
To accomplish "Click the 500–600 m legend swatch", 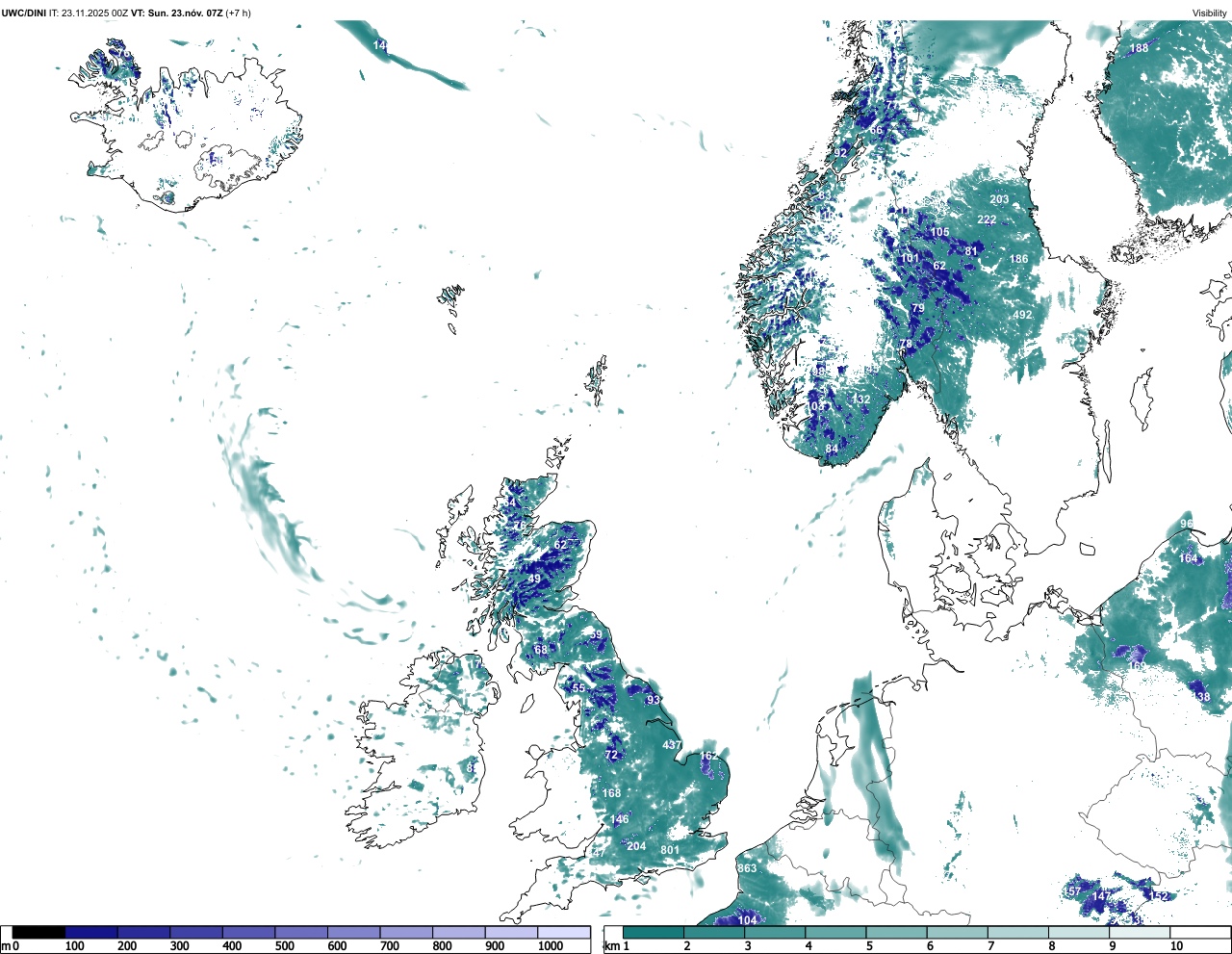I will point(301,933).
